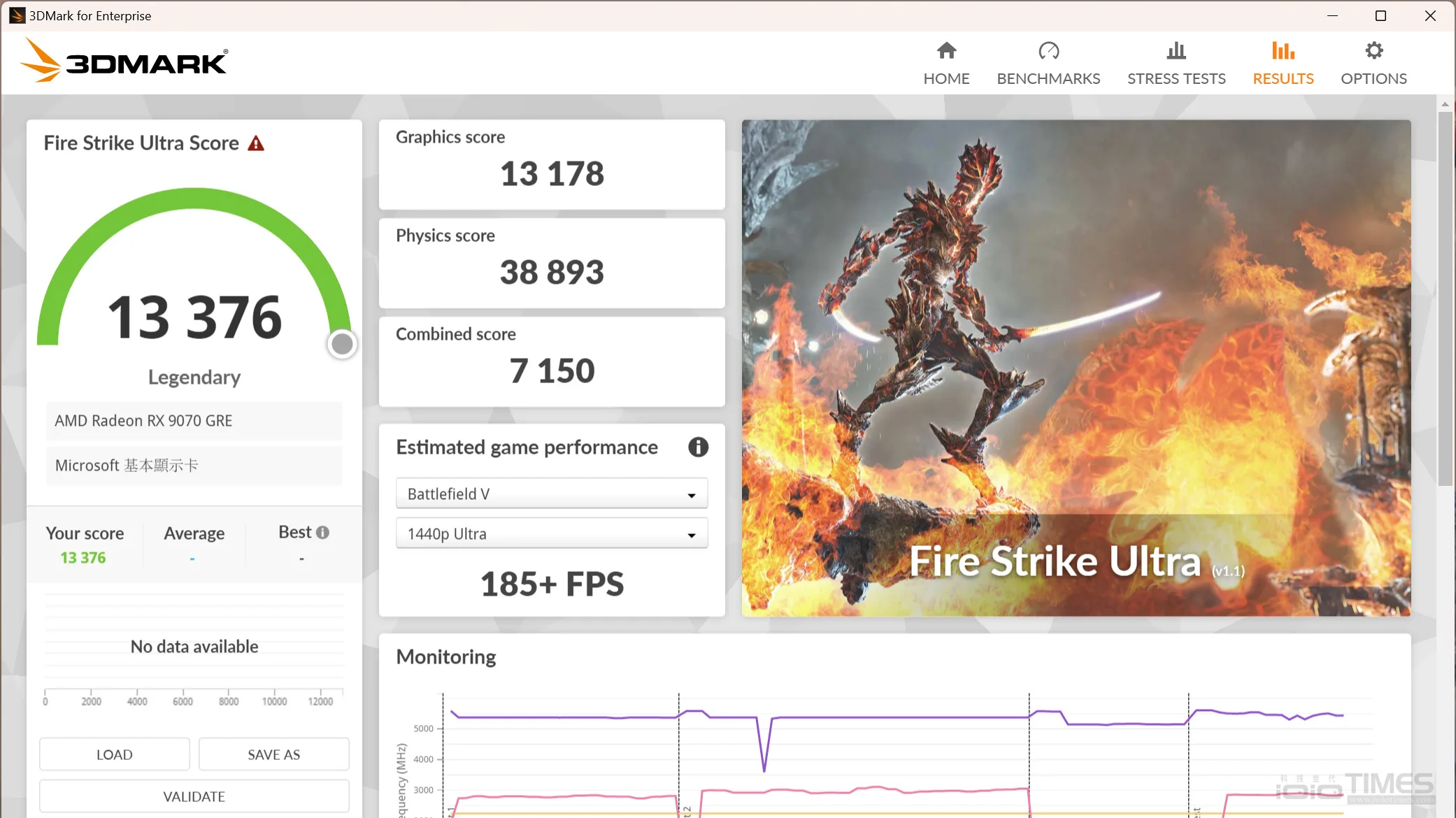Click the vertical scrollbar thumb
The height and width of the screenshot is (818, 1456).
click(1445, 299)
